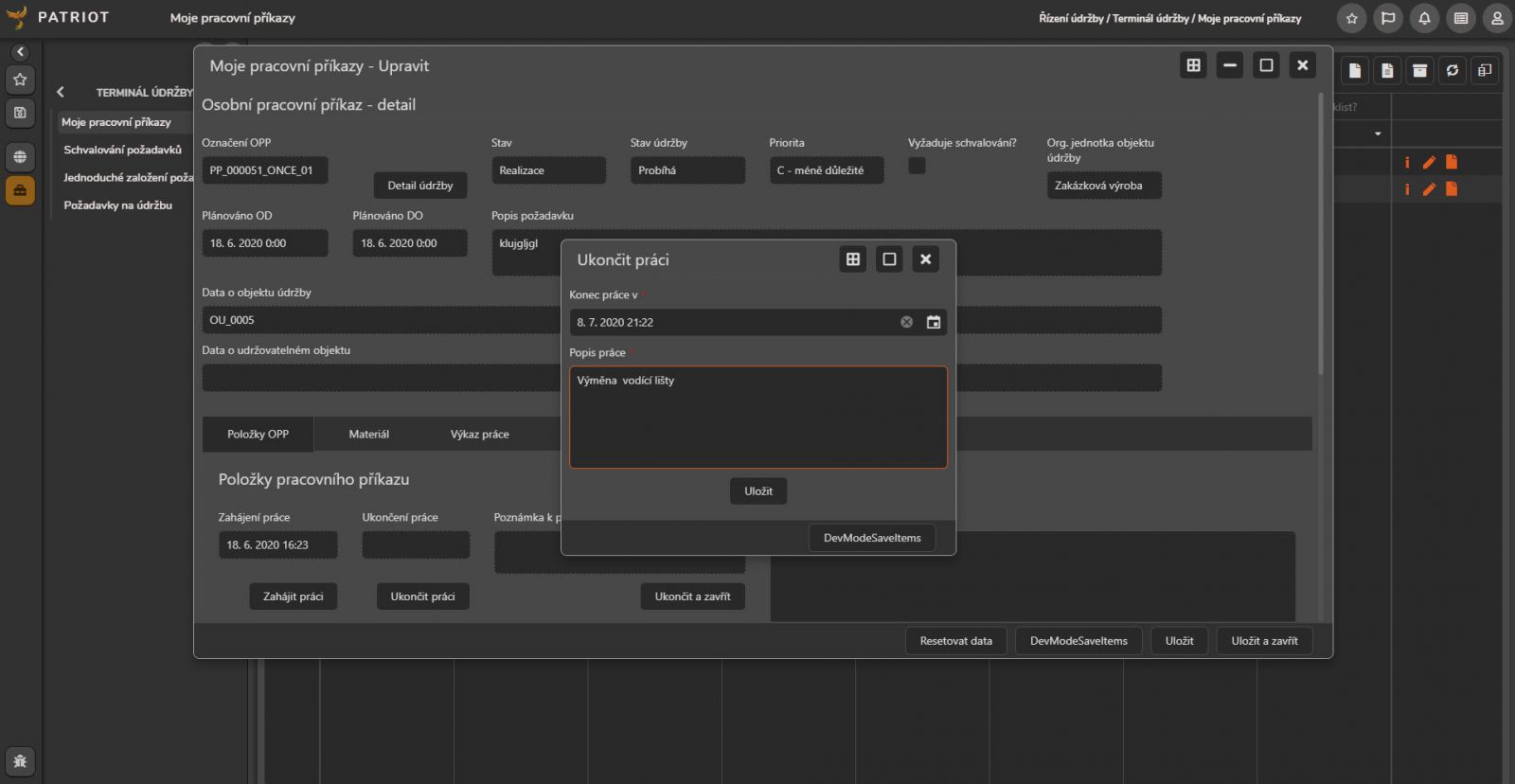Show info for the first grid row
This screenshot has height=784, width=1515.
pyautogui.click(x=1407, y=163)
